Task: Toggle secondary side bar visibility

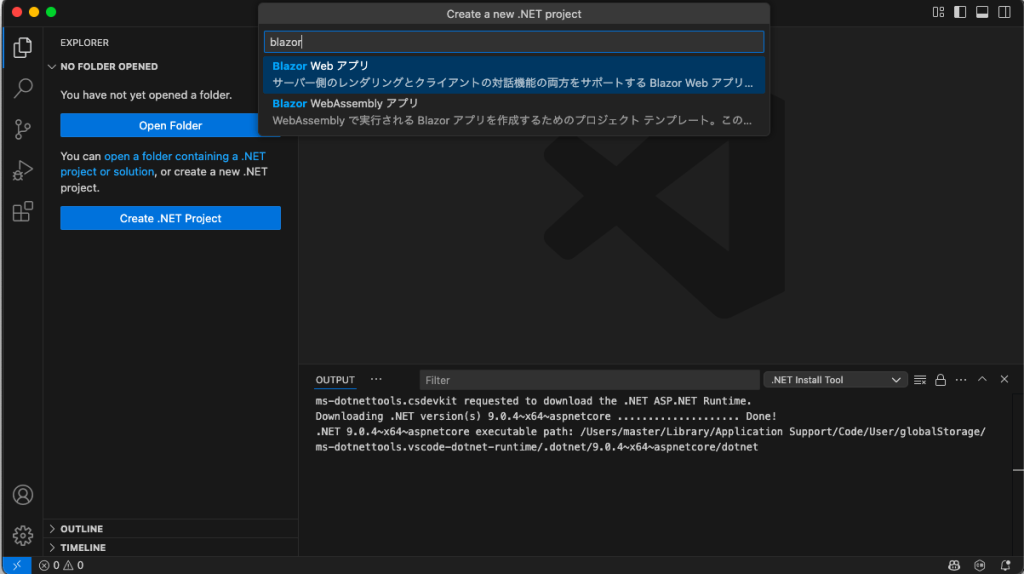Action: [1004, 12]
